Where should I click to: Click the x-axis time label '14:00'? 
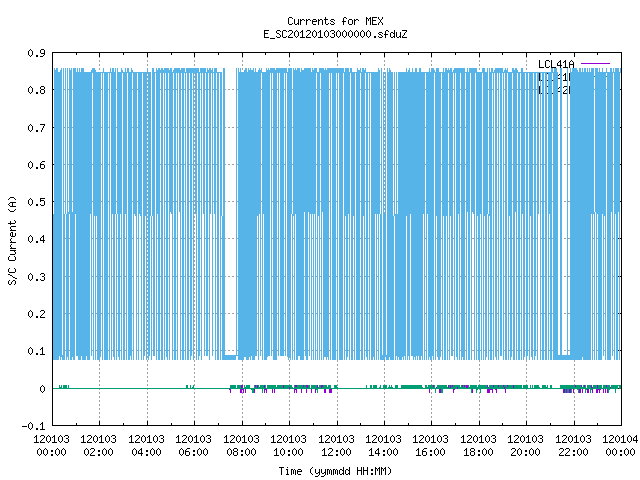383,452
